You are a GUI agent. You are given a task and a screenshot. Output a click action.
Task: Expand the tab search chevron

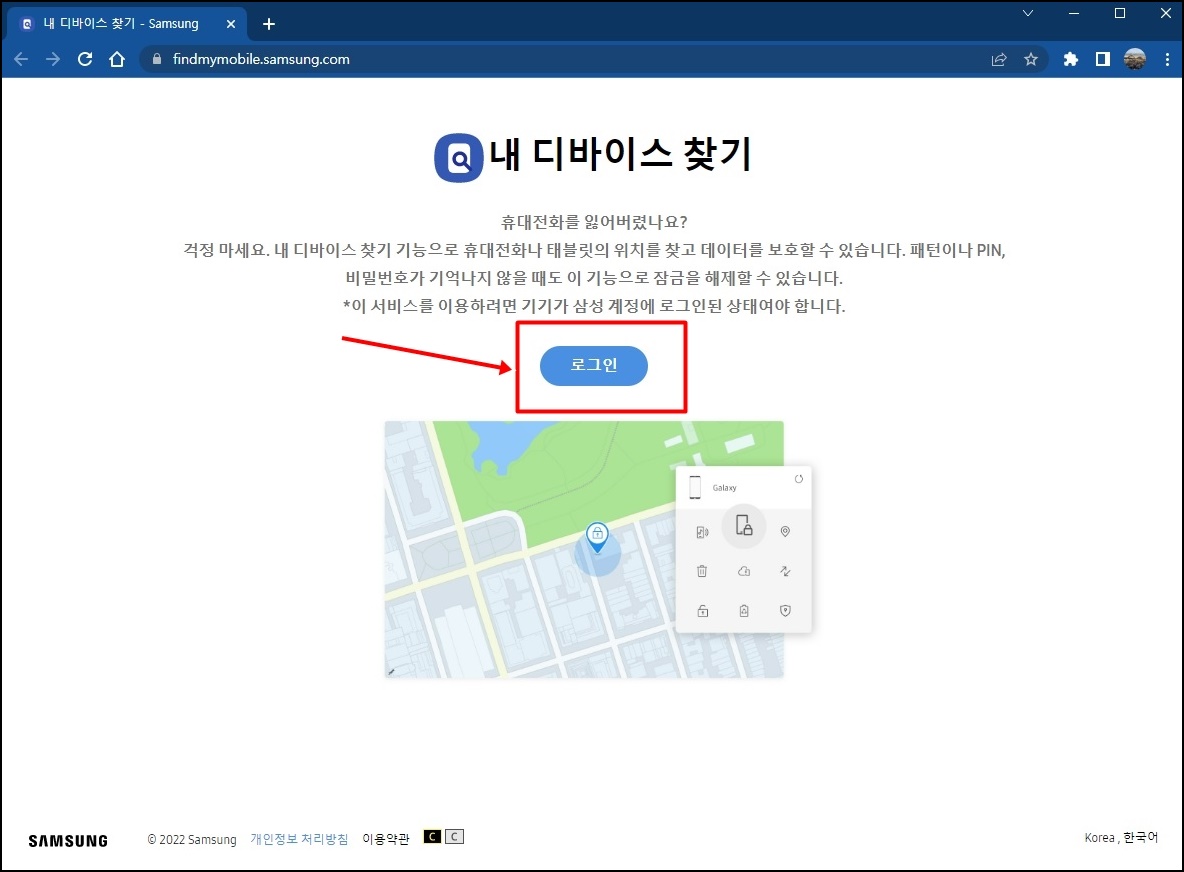pyautogui.click(x=1028, y=14)
